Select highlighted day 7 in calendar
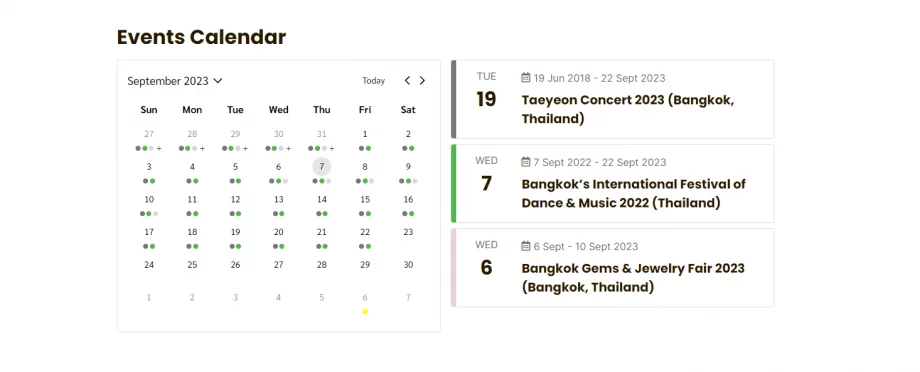This screenshot has width=920, height=372. point(322,167)
